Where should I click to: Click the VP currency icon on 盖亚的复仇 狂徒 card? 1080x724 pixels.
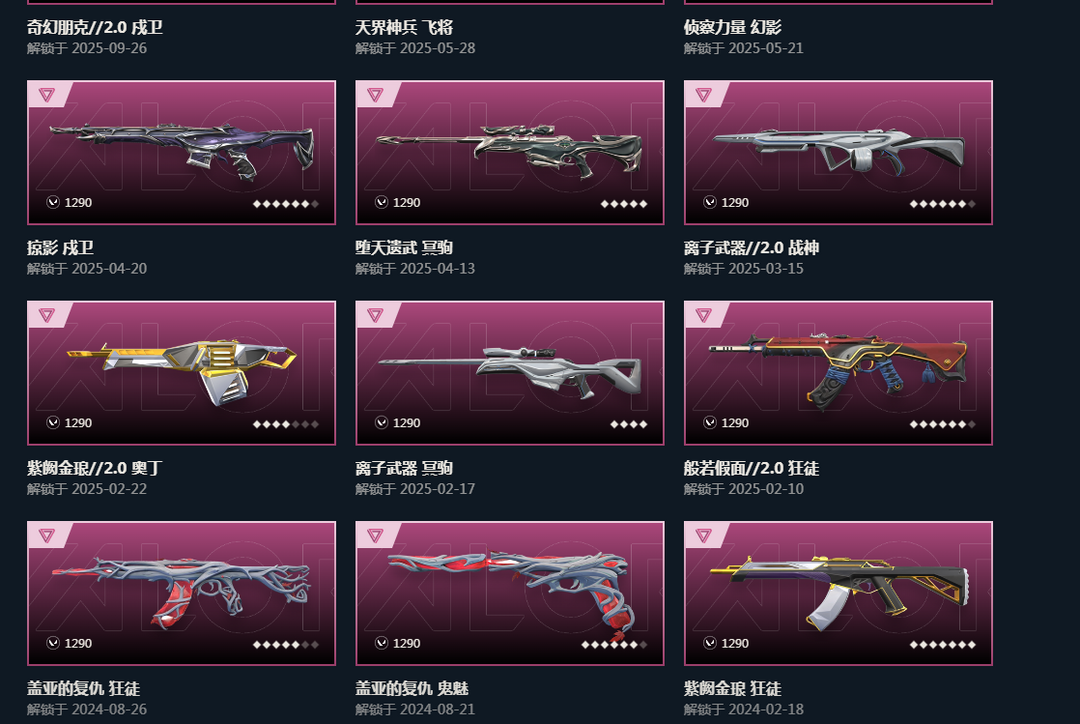(53, 643)
